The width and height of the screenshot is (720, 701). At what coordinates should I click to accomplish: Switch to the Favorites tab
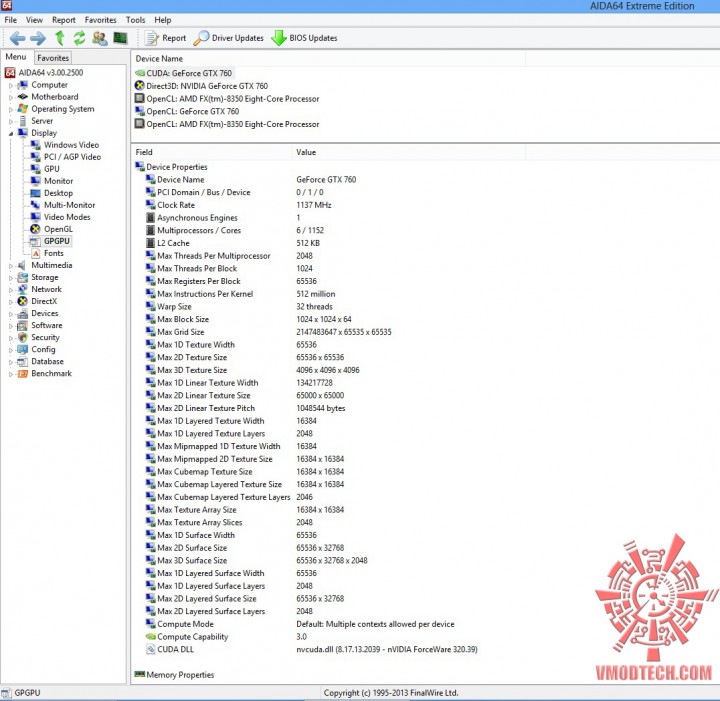coord(53,58)
